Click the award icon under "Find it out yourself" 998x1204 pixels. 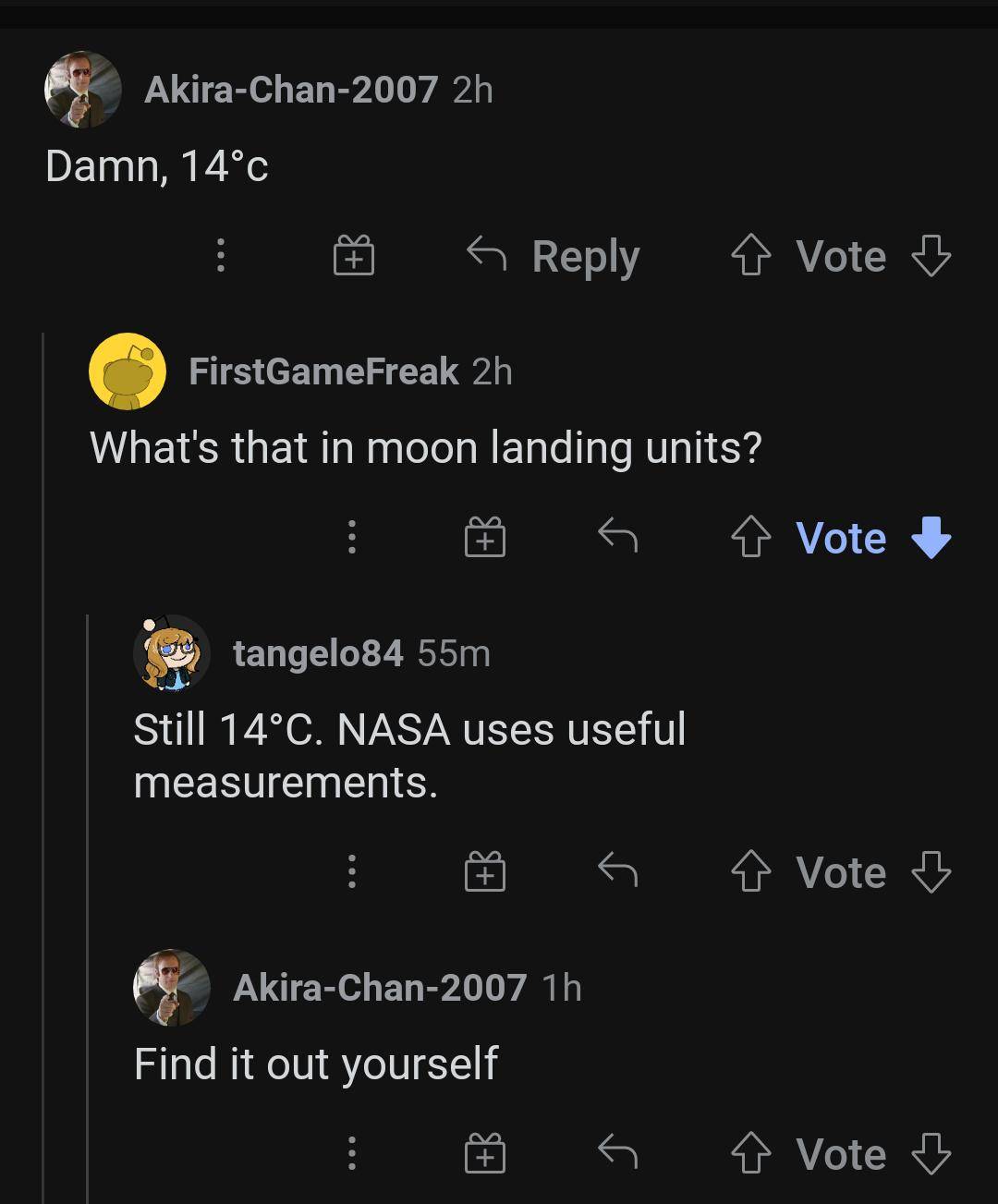(484, 1152)
